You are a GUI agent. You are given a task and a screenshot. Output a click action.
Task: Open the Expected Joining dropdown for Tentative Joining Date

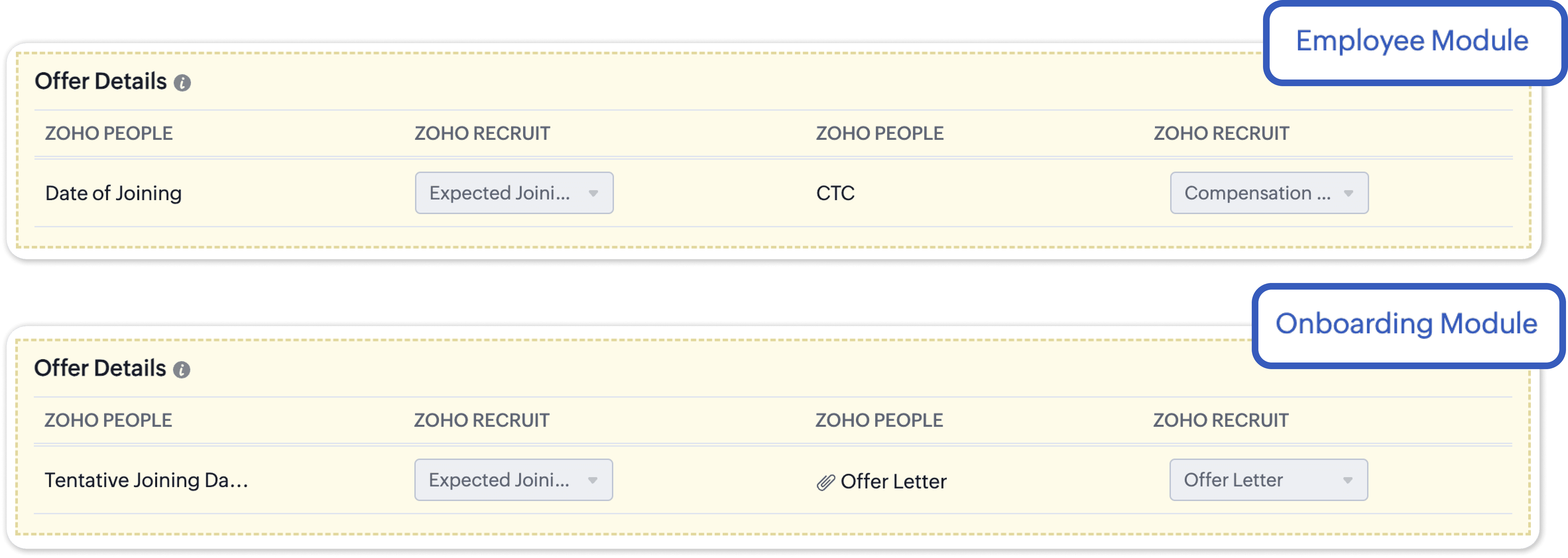click(513, 479)
